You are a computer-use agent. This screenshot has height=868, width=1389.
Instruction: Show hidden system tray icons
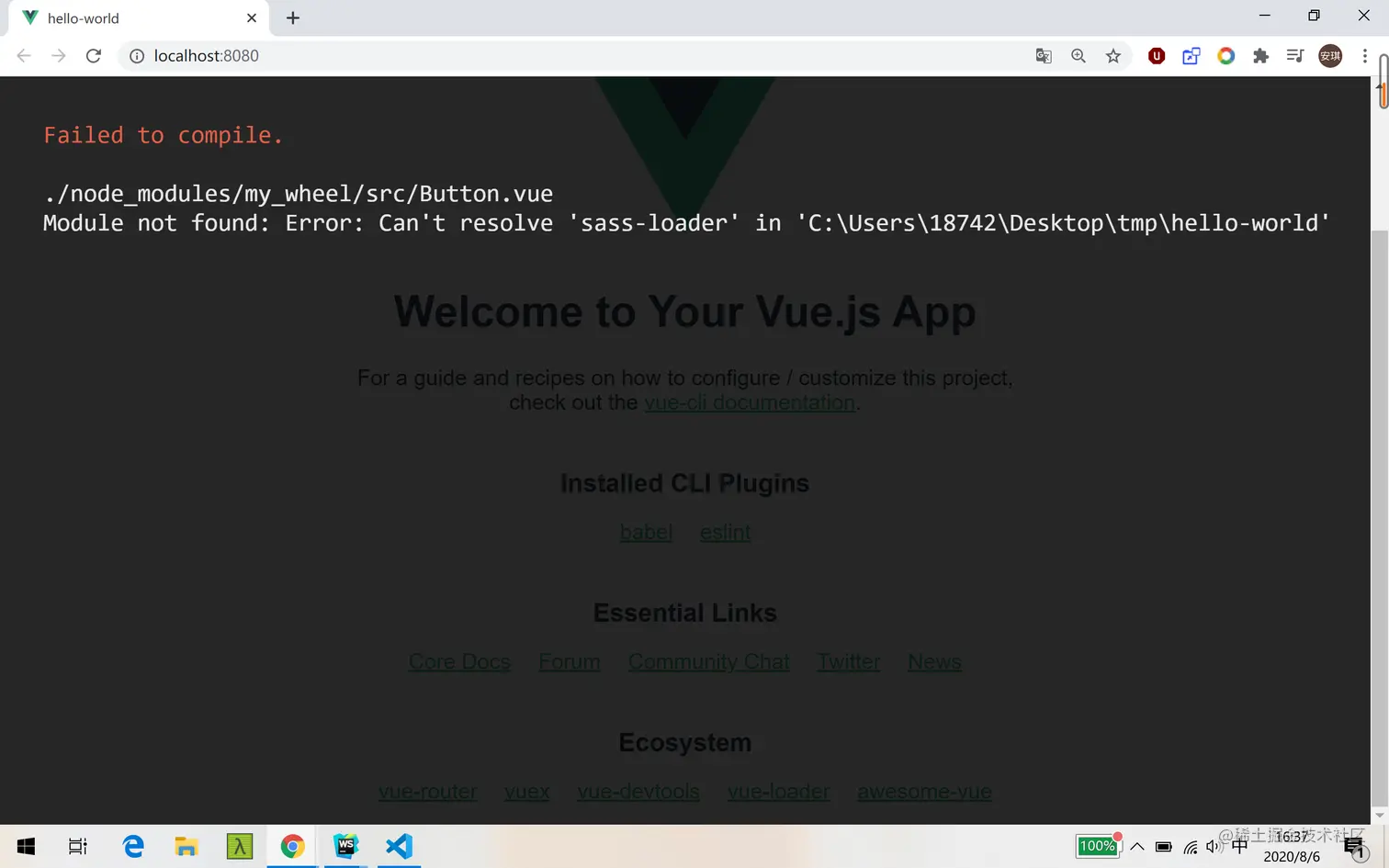pyautogui.click(x=1137, y=847)
